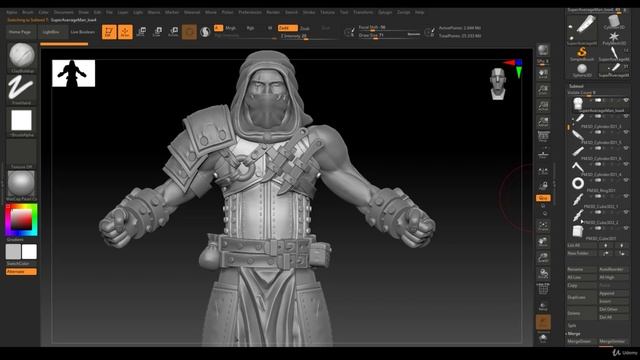Click the Scroll canvas icon

pyautogui.click(x=543, y=73)
